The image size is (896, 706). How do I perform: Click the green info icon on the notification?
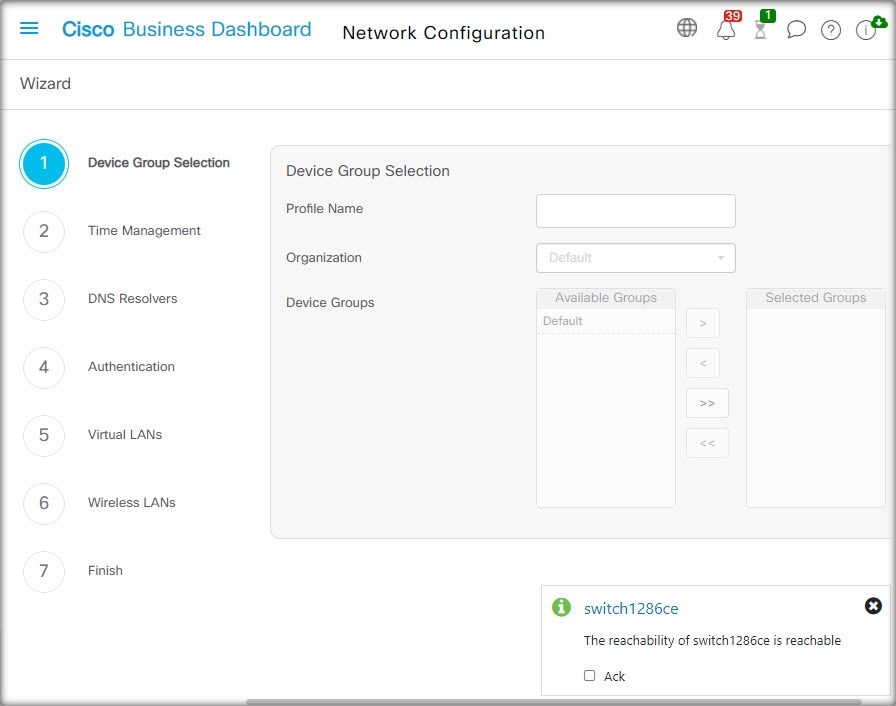click(562, 607)
